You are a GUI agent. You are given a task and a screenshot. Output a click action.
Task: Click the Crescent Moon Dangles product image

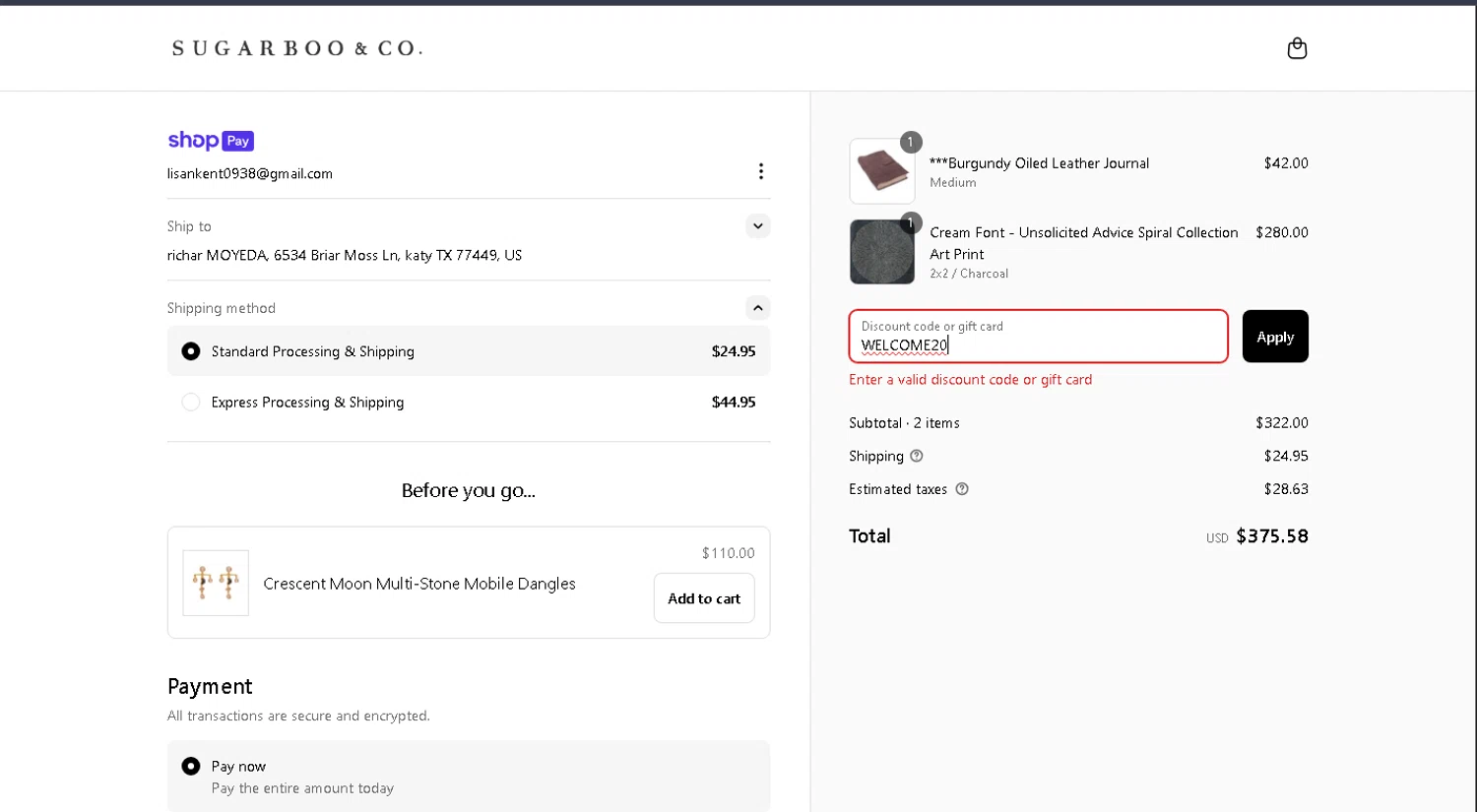[x=216, y=583]
